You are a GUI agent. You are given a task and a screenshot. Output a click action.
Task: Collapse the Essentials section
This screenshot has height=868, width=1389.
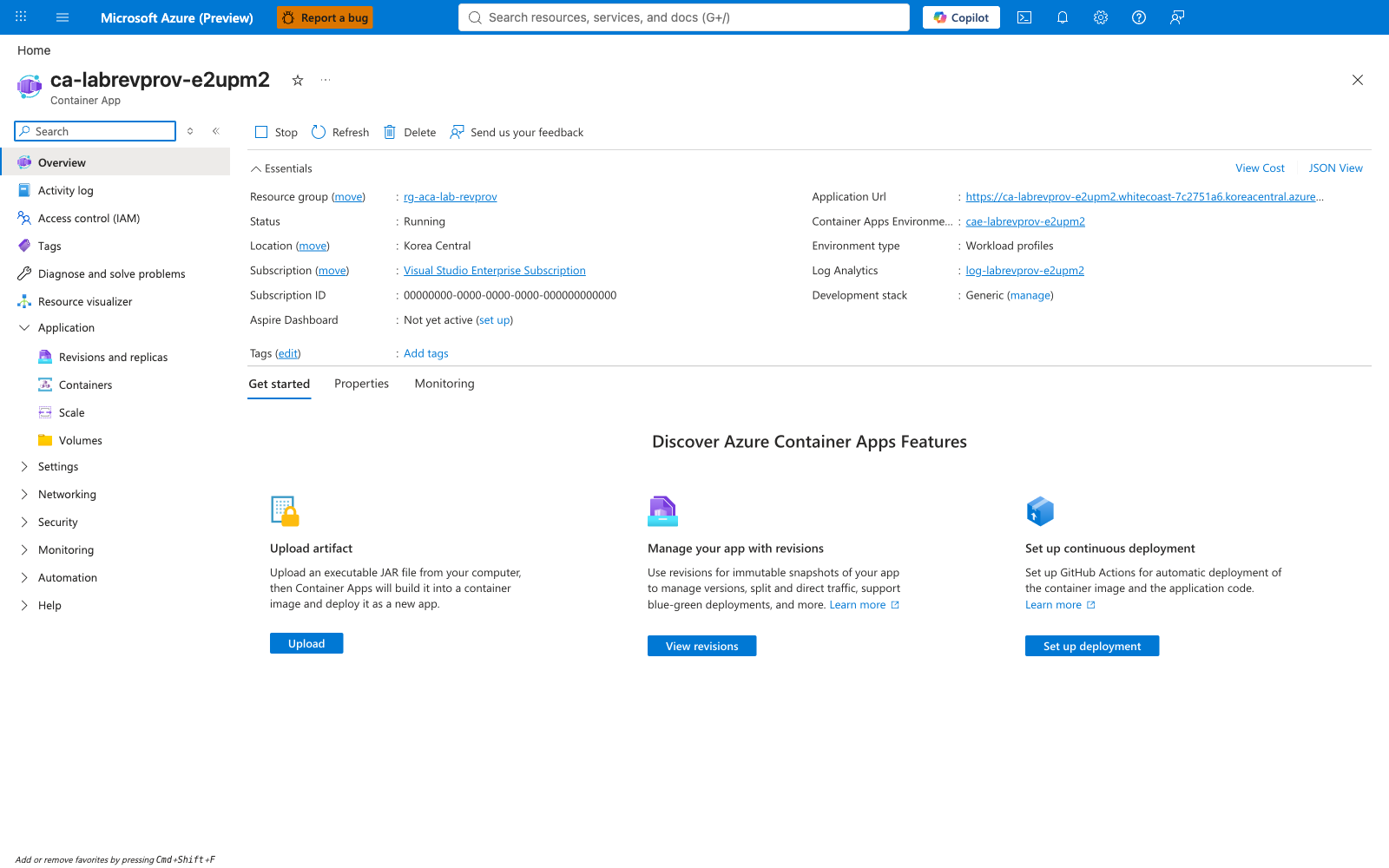point(280,168)
